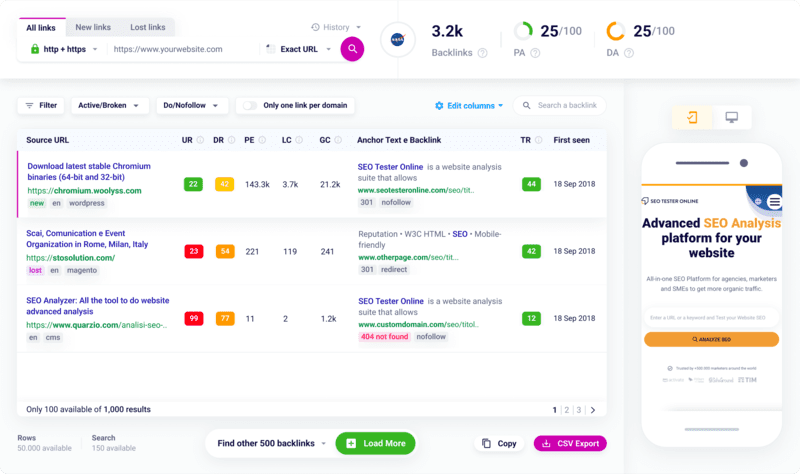Go to results page 2
Image resolution: width=800 pixels, height=474 pixels.
(x=567, y=410)
